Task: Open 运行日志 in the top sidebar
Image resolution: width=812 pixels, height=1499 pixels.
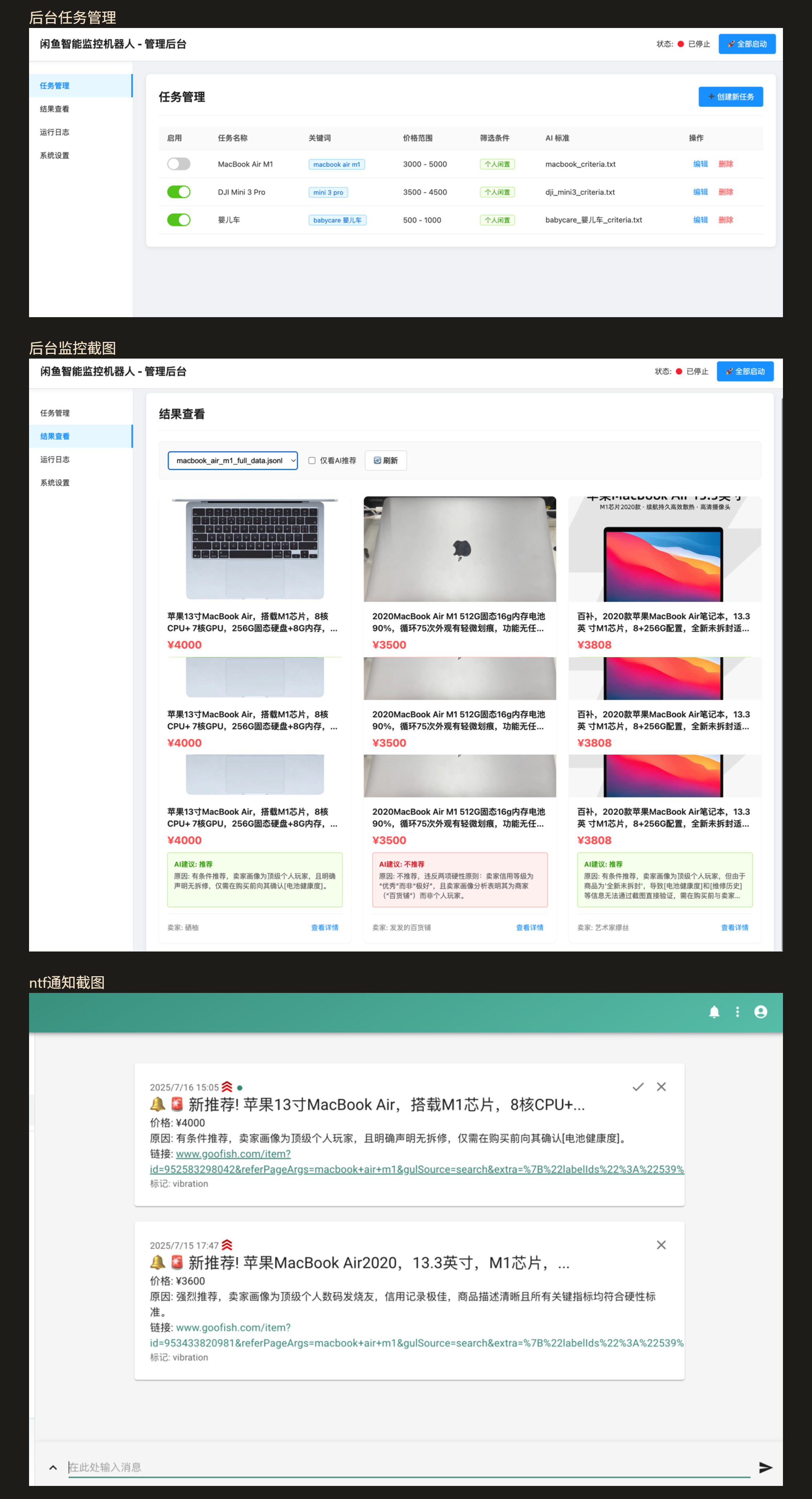Action: [55, 132]
